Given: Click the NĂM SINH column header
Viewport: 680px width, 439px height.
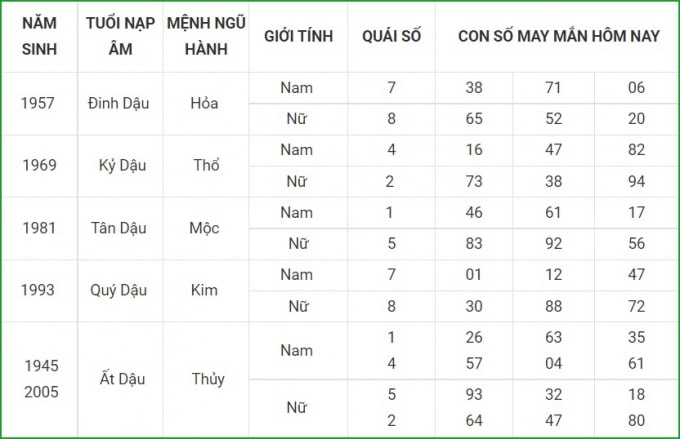Looking at the screenshot, I should click(39, 36).
